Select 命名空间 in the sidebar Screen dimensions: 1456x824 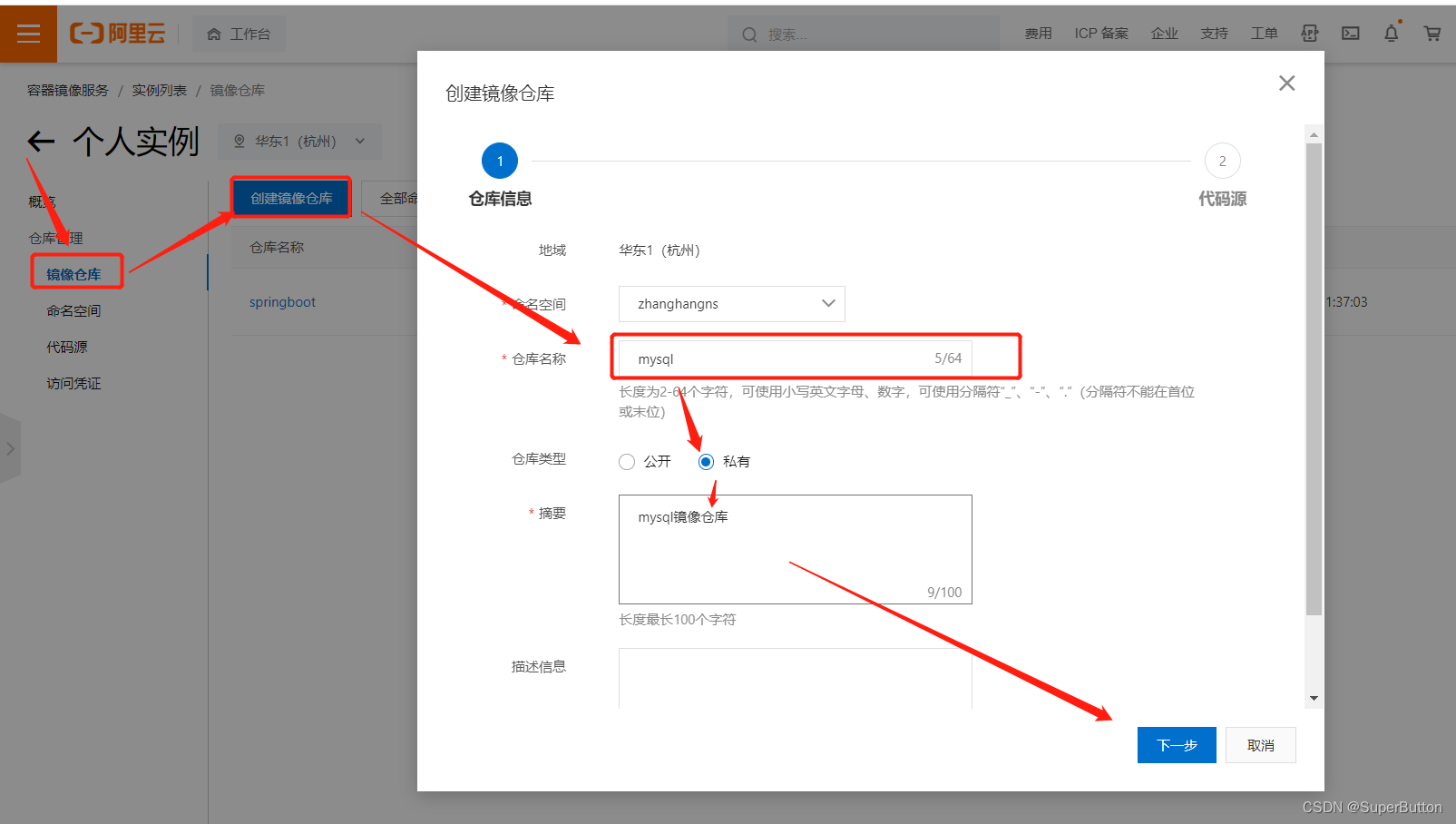click(73, 310)
